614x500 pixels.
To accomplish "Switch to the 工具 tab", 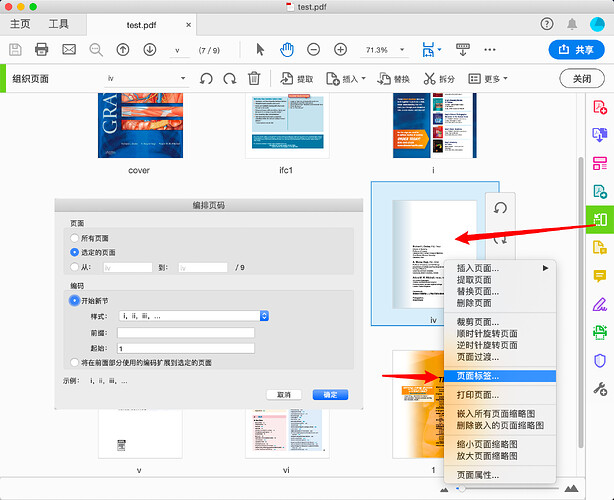I will pyautogui.click(x=58, y=24).
